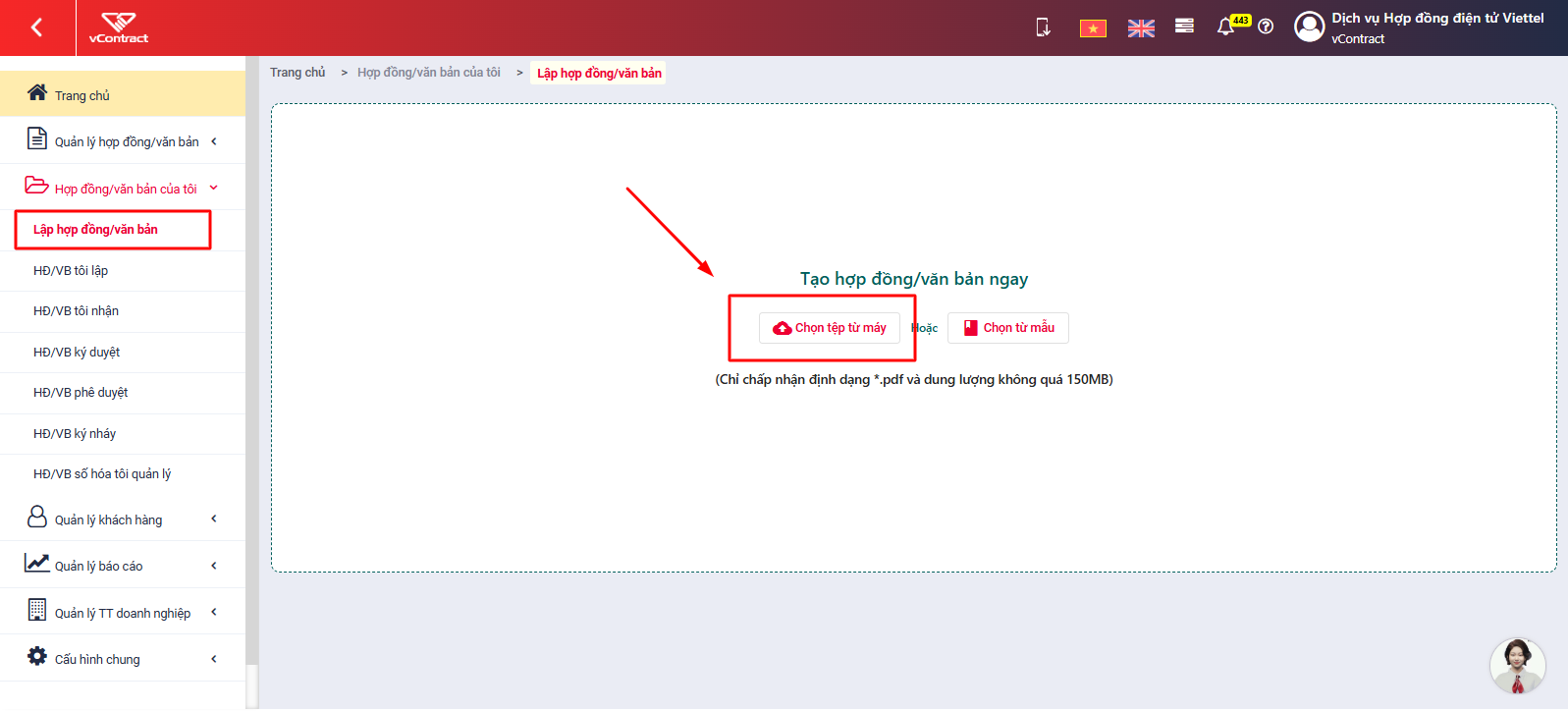1568x711 pixels.
Task: Collapse Hợp đồng/văn bản của tôi section
Action: pos(123,188)
